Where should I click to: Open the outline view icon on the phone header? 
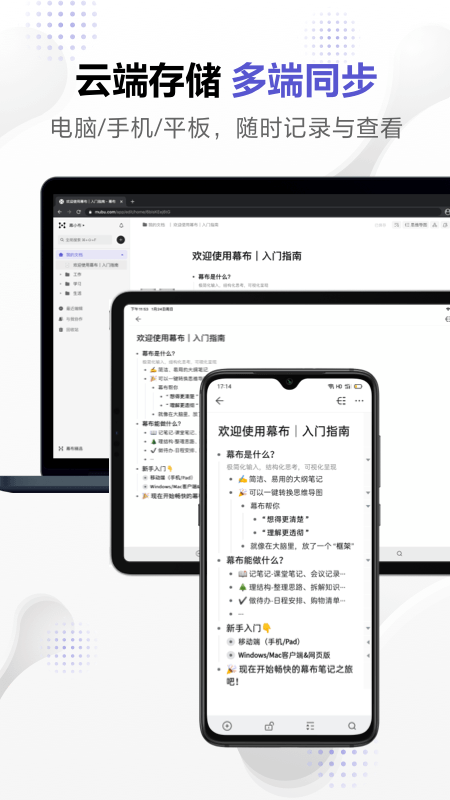341,401
